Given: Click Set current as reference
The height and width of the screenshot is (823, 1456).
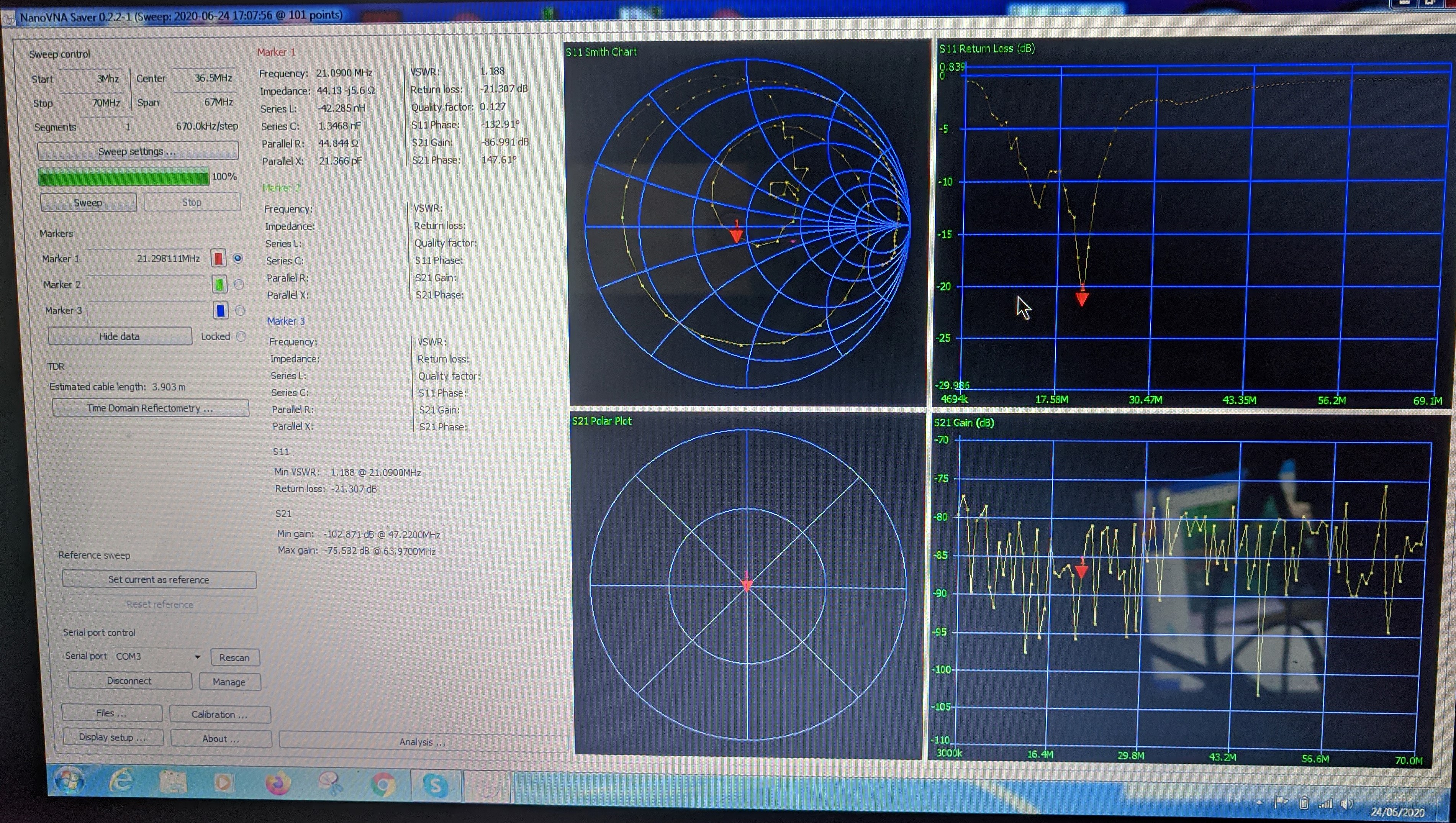Looking at the screenshot, I should 159,579.
